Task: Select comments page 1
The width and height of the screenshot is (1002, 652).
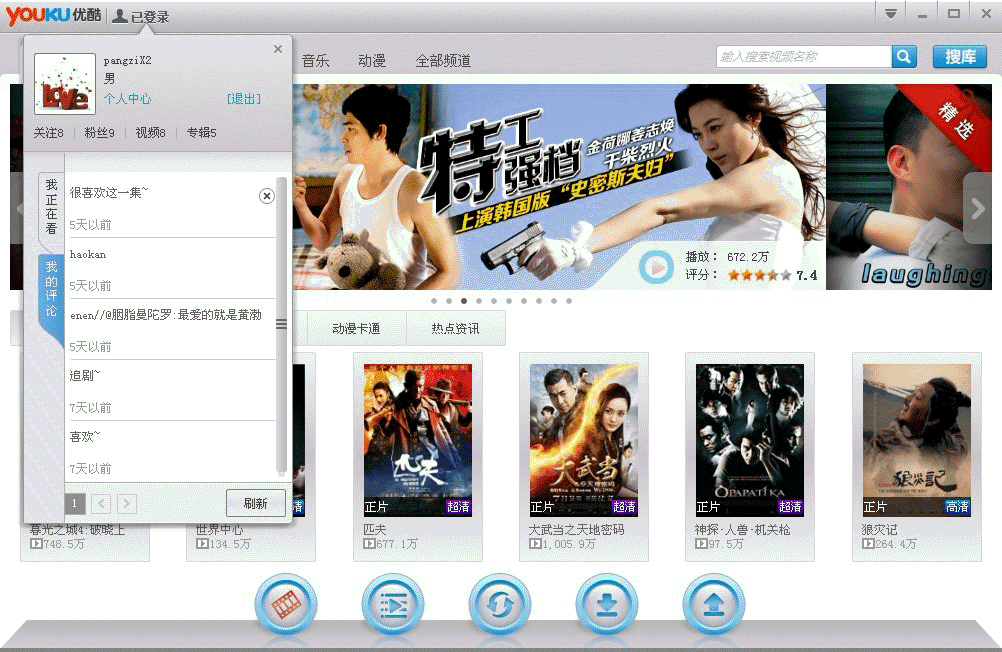Action: point(75,504)
